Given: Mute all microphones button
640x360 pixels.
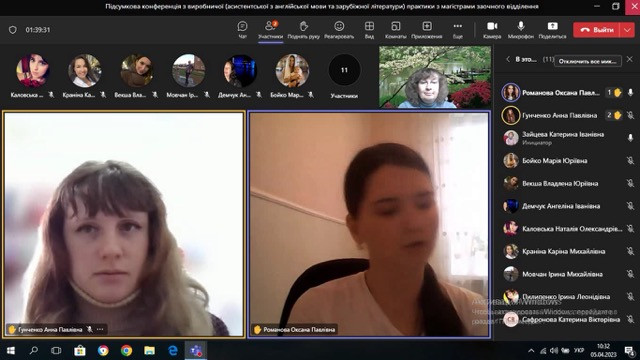Looking at the screenshot, I should [588, 61].
